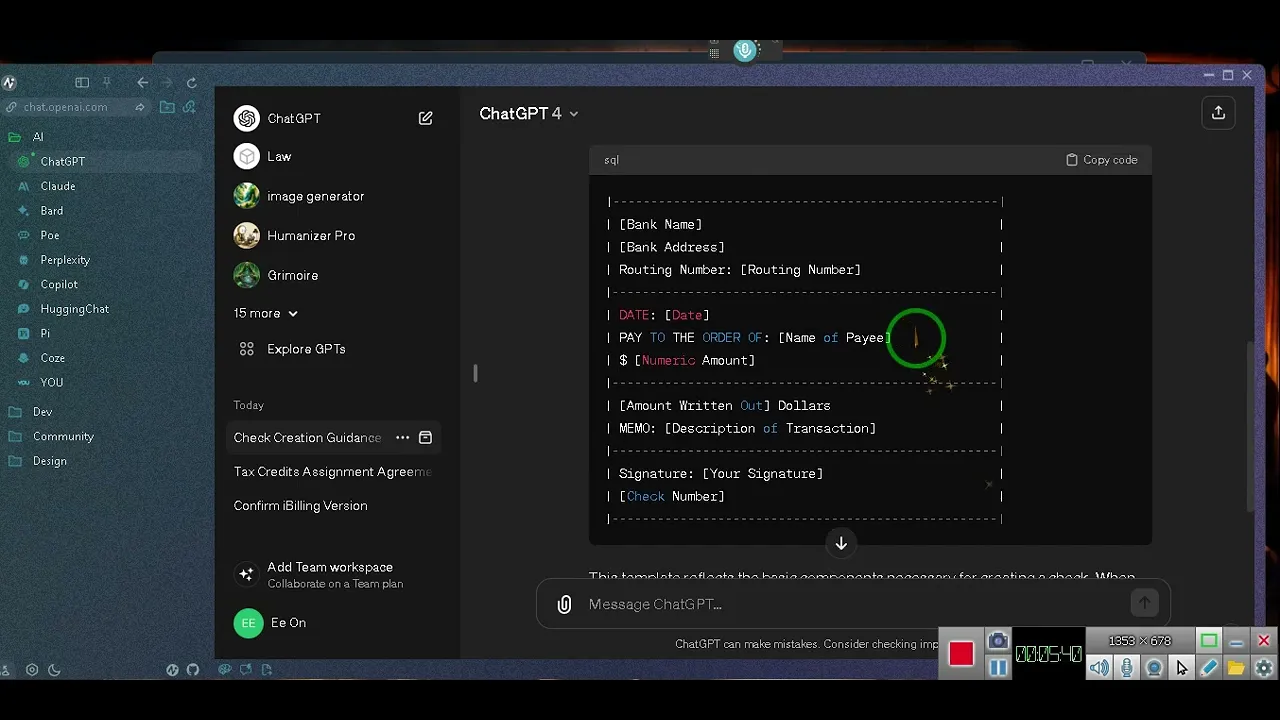The width and height of the screenshot is (1280, 720).
Task: Pause the screen recording
Action: 998,668
